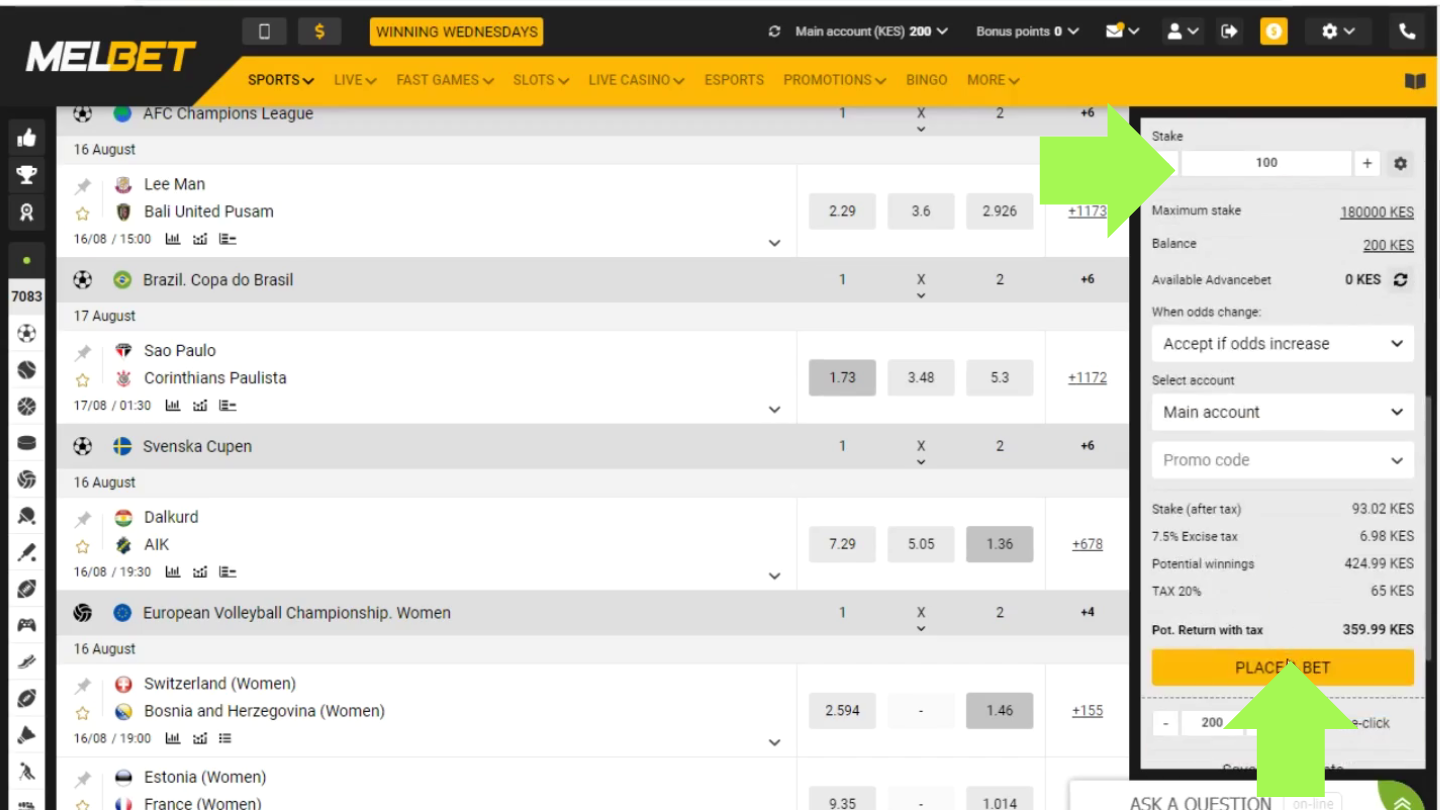Open the trophy icon in the left sidebar
1440x810 pixels.
click(x=27, y=175)
